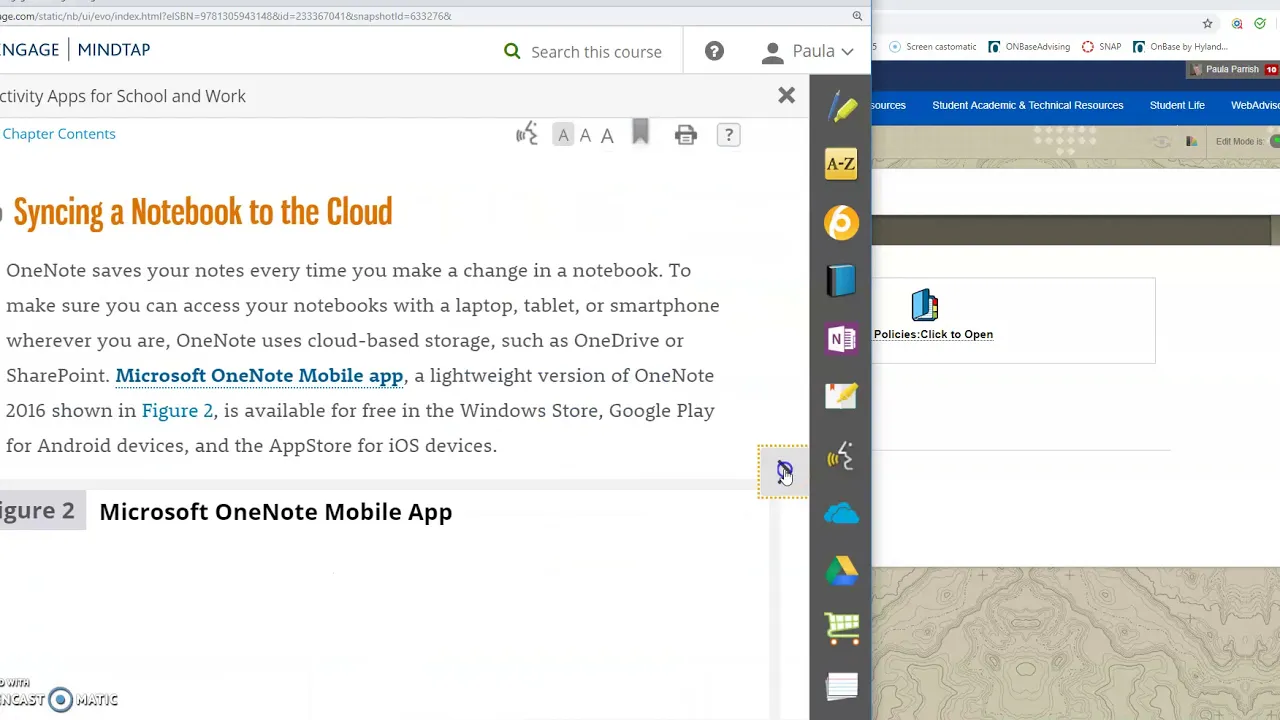
Task: Open reader help question mark box
Action: (x=728, y=135)
